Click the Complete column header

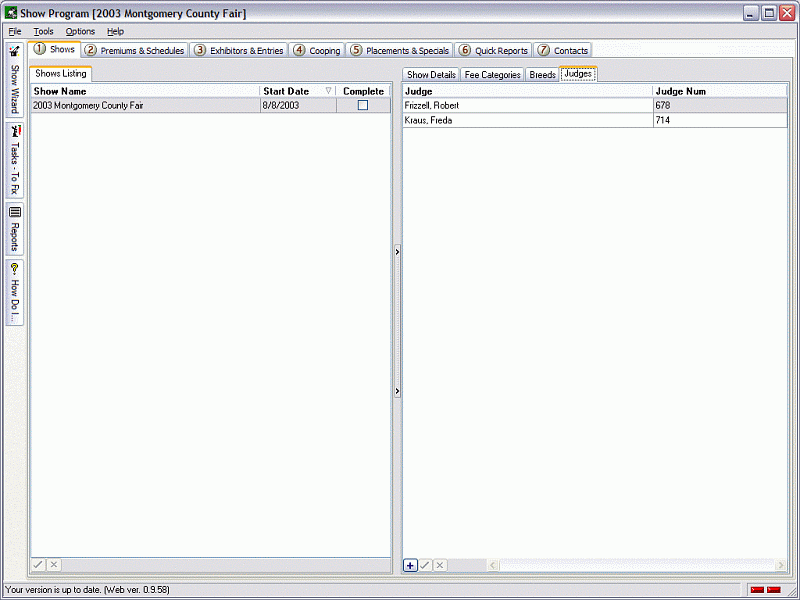pyautogui.click(x=363, y=91)
